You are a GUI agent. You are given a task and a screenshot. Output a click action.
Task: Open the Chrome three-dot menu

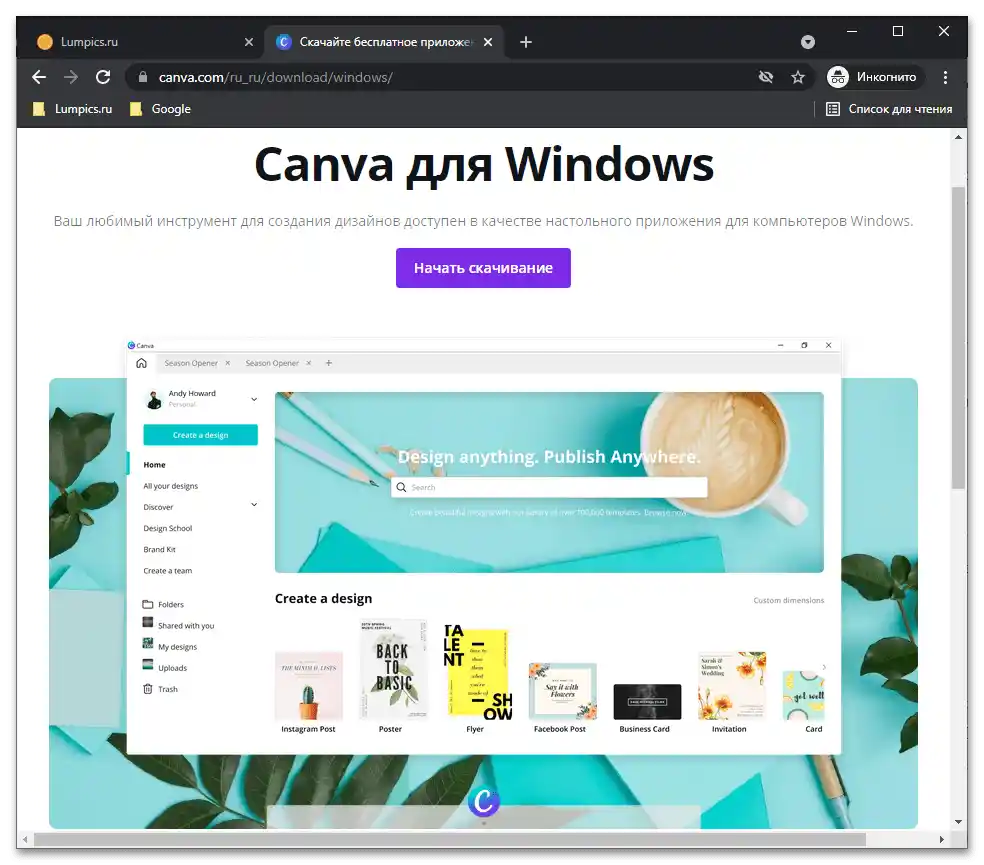pyautogui.click(x=945, y=77)
